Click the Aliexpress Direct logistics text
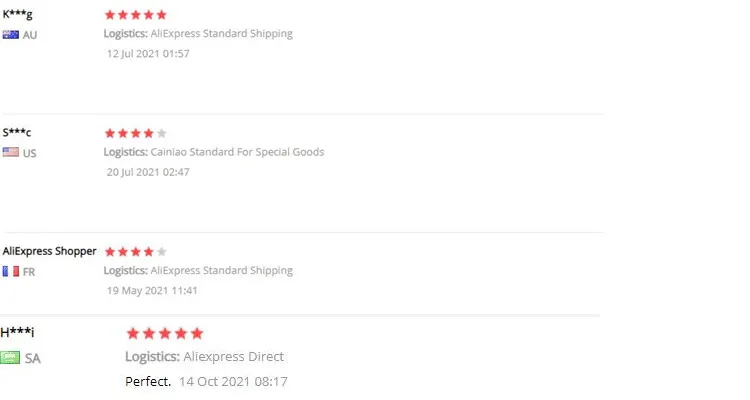 pyautogui.click(x=233, y=356)
